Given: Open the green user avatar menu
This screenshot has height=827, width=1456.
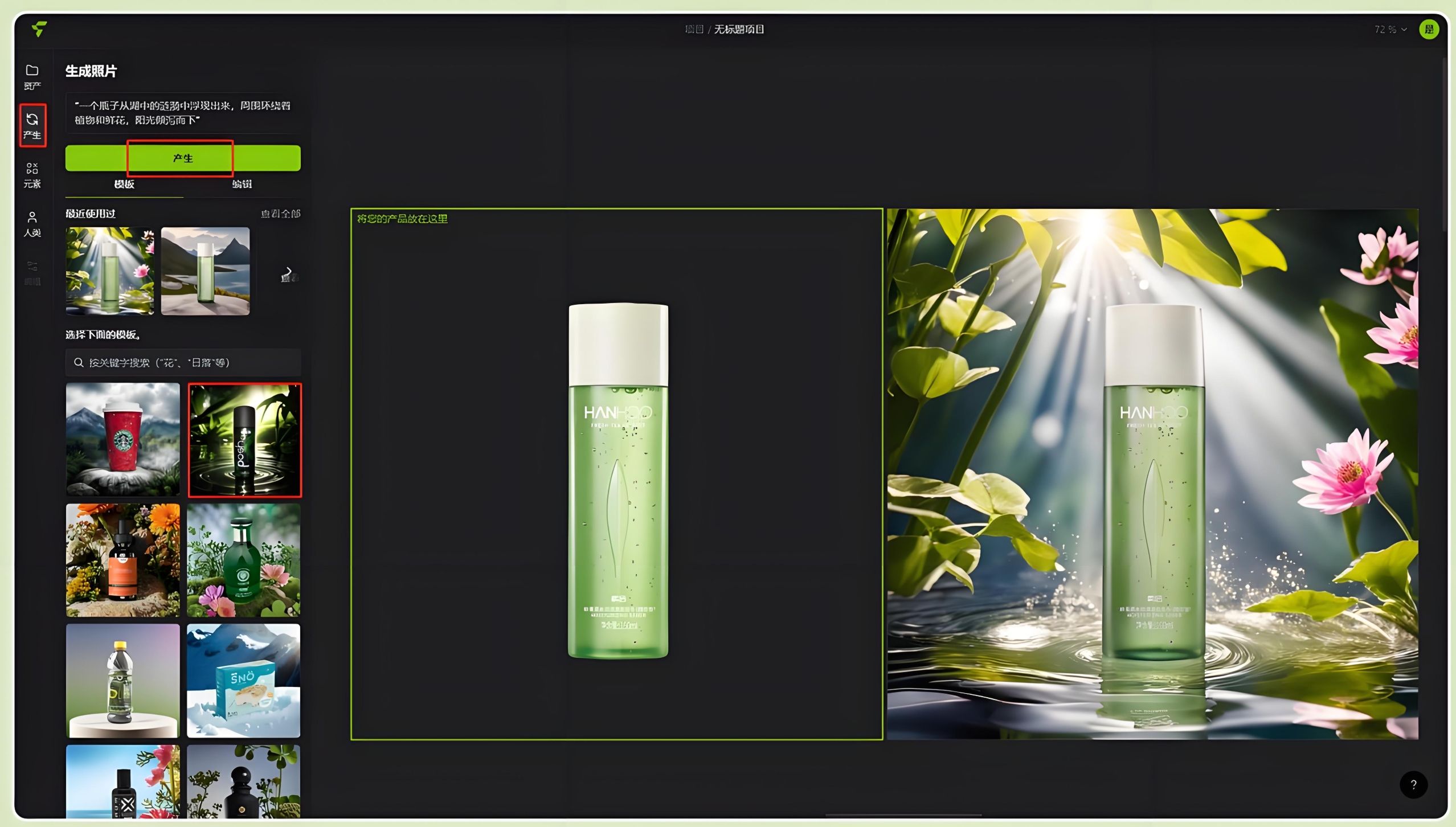Looking at the screenshot, I should [x=1429, y=29].
